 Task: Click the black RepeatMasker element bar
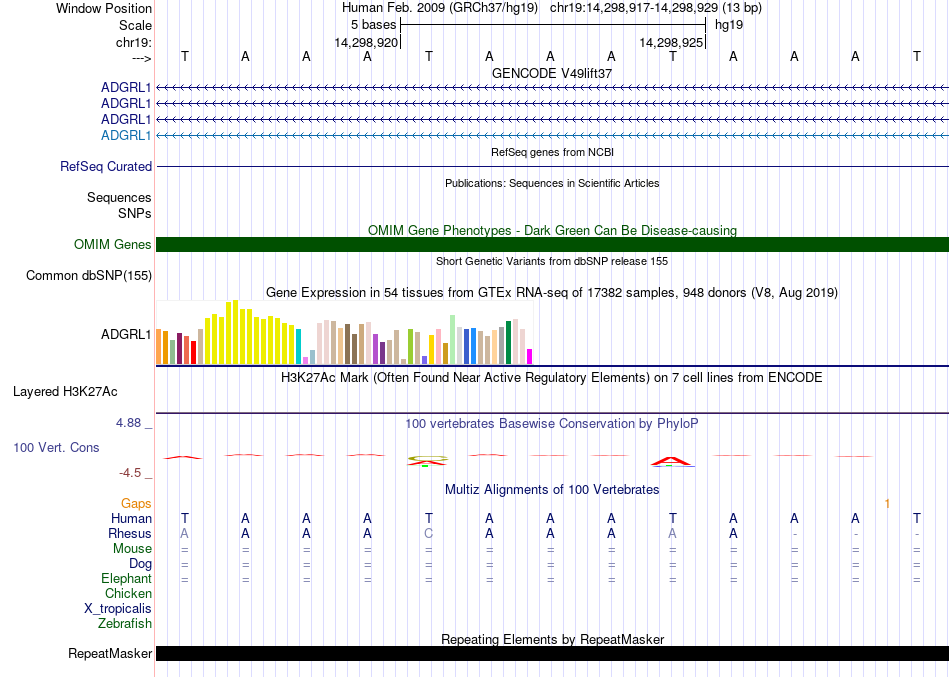pos(552,654)
